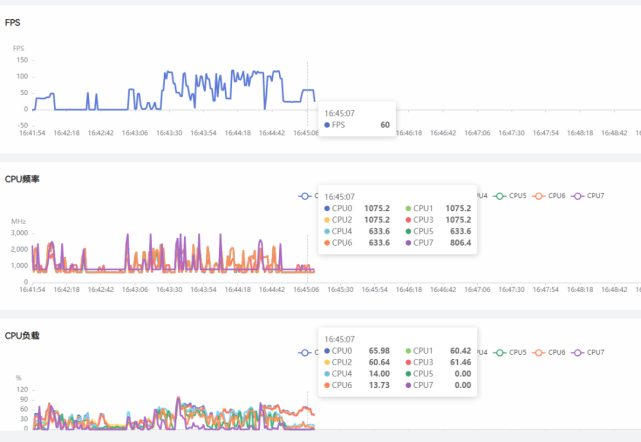Viewport: 641px width, 442px height.
Task: Click CPU2 1075.2 entry in CPU频率 tooltip
Action: pos(358,219)
